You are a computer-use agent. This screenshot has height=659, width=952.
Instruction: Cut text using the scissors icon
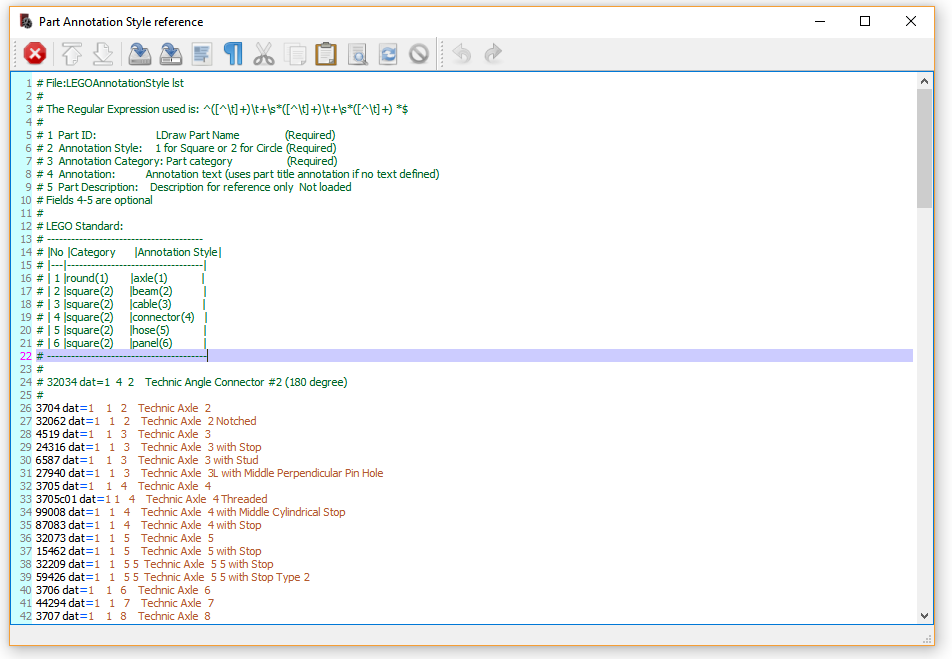[x=263, y=53]
